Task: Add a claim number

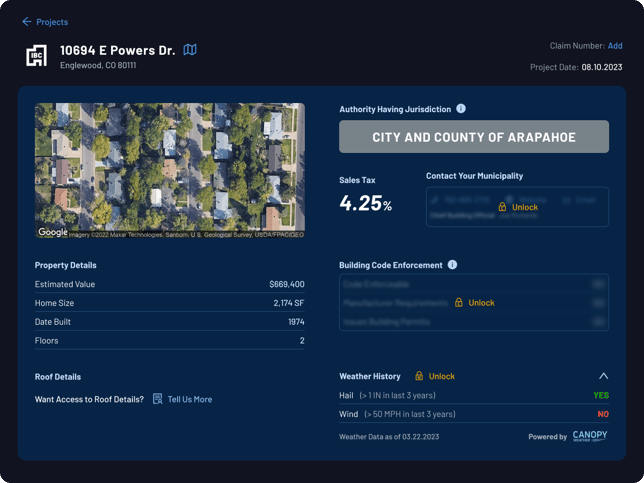Action: [615, 46]
